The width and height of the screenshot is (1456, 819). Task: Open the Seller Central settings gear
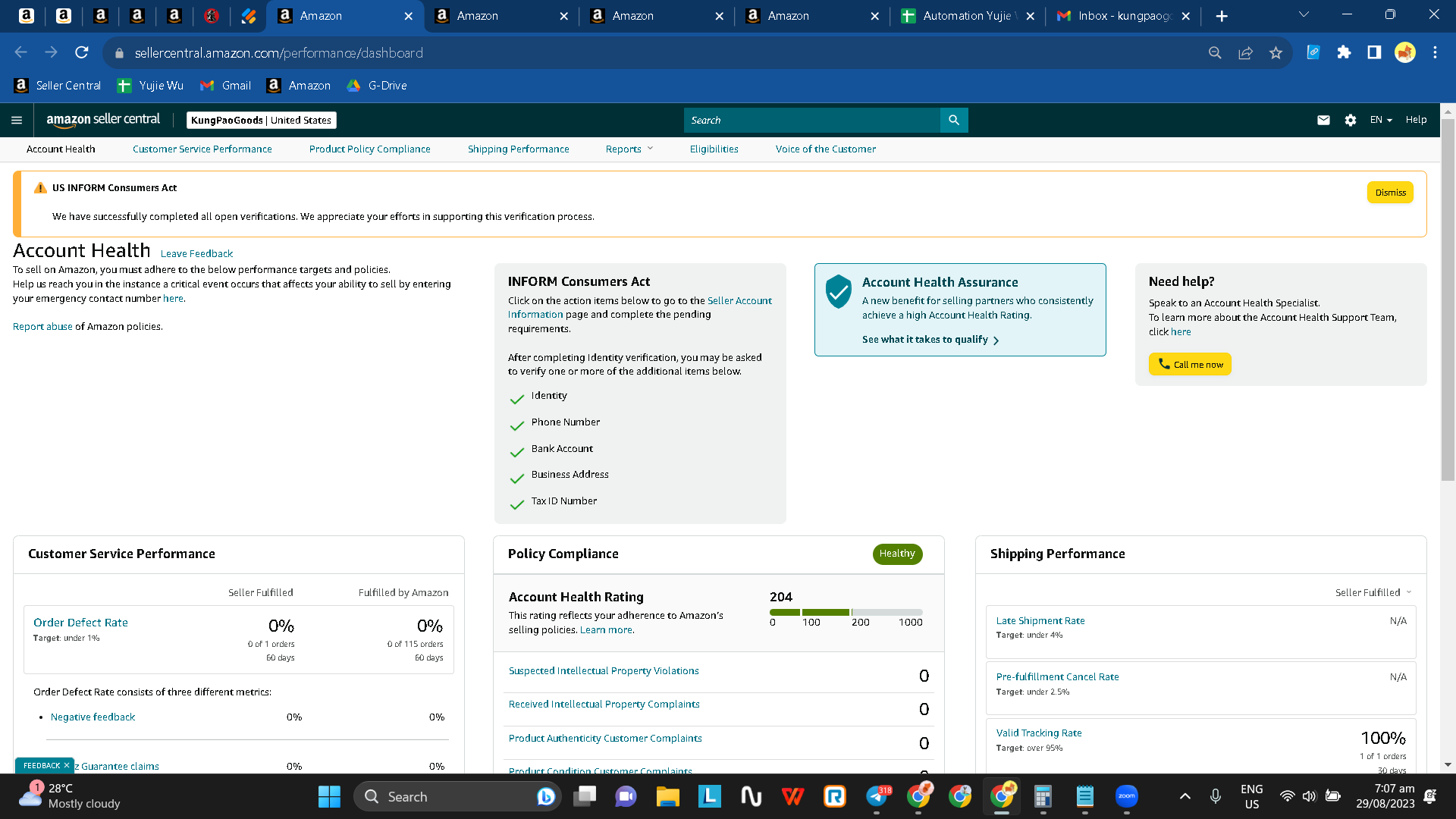click(1351, 120)
